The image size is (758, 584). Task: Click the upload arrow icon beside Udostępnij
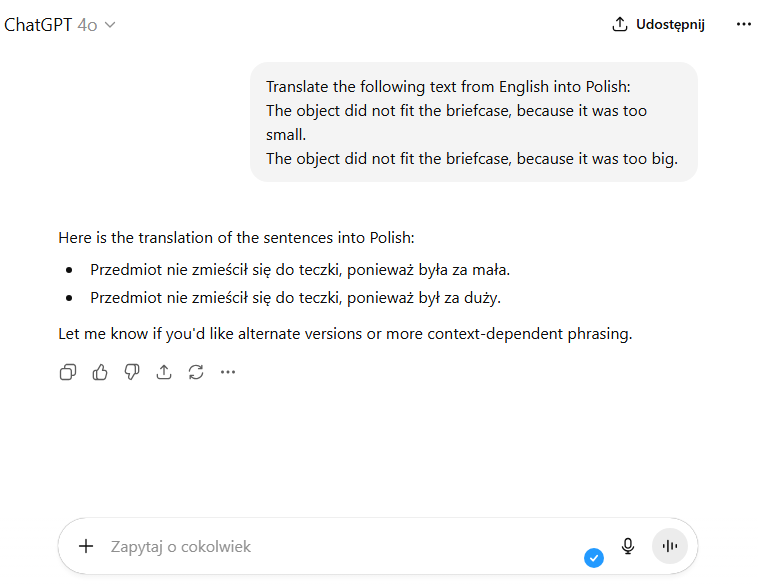(x=620, y=25)
